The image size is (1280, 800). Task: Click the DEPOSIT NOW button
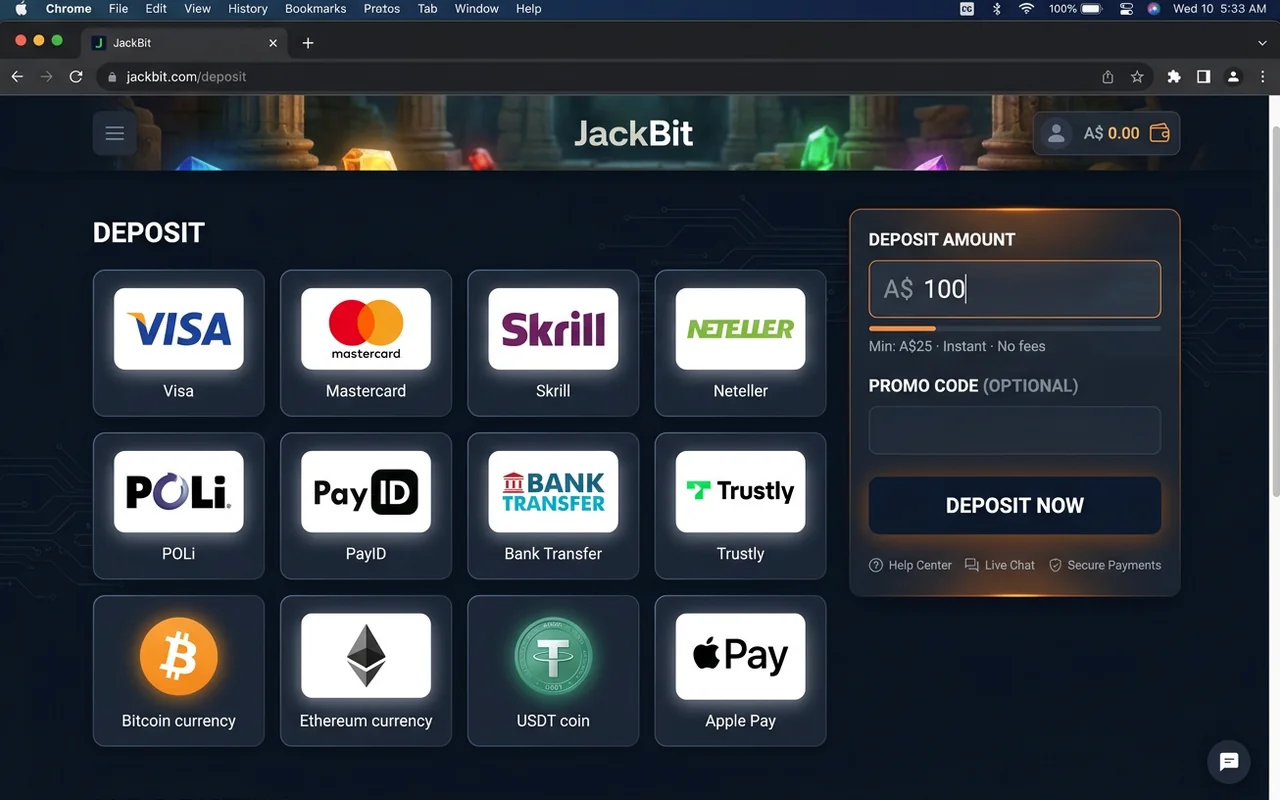[x=1015, y=506]
